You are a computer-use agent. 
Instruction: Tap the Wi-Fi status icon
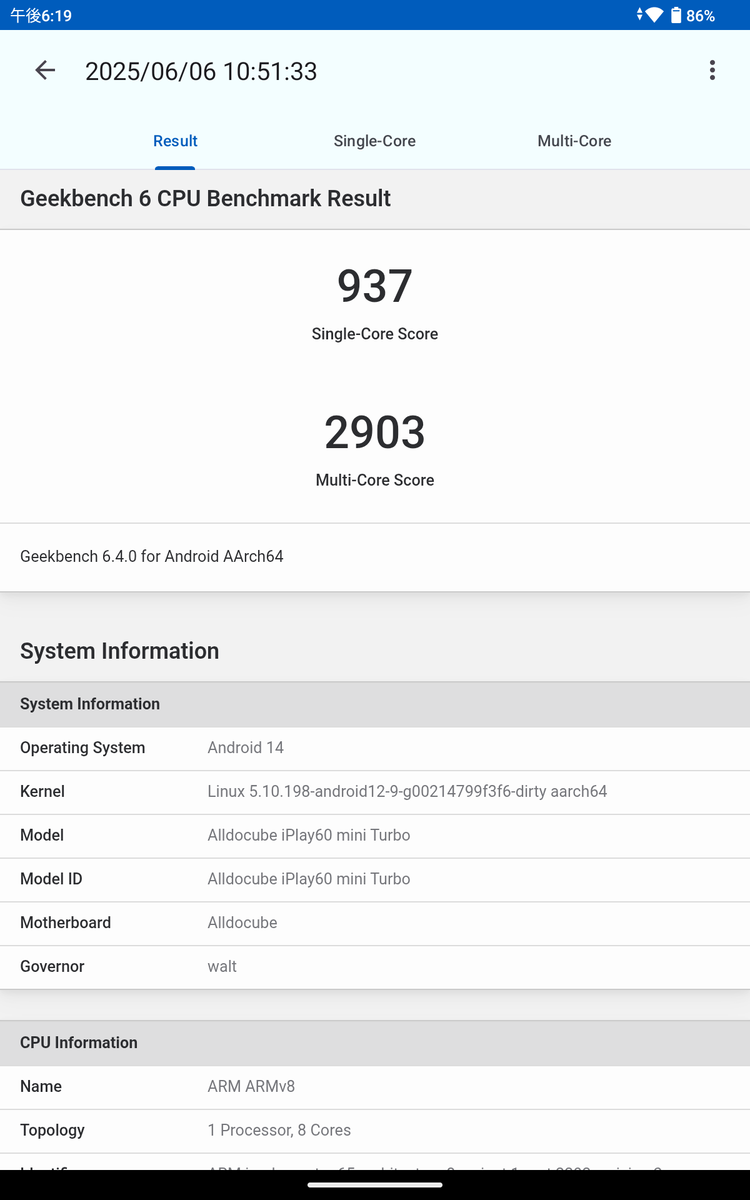coord(654,15)
